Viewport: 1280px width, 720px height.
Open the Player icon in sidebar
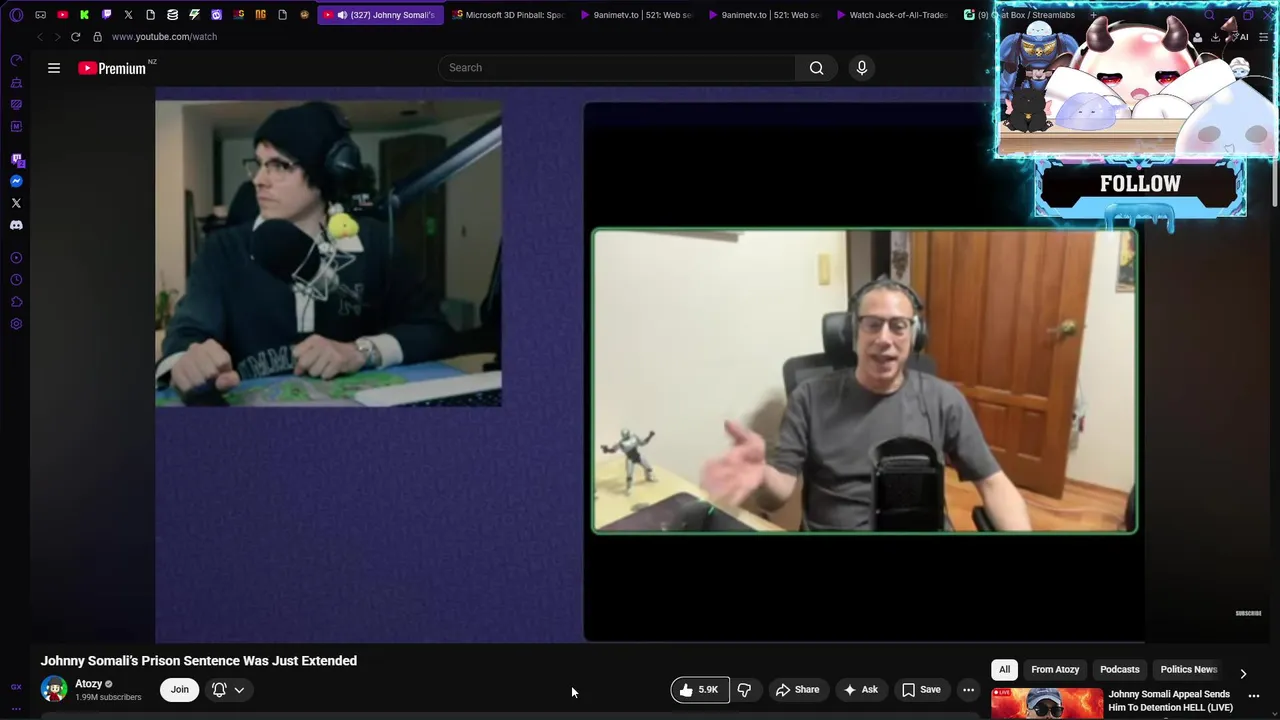[x=16, y=258]
